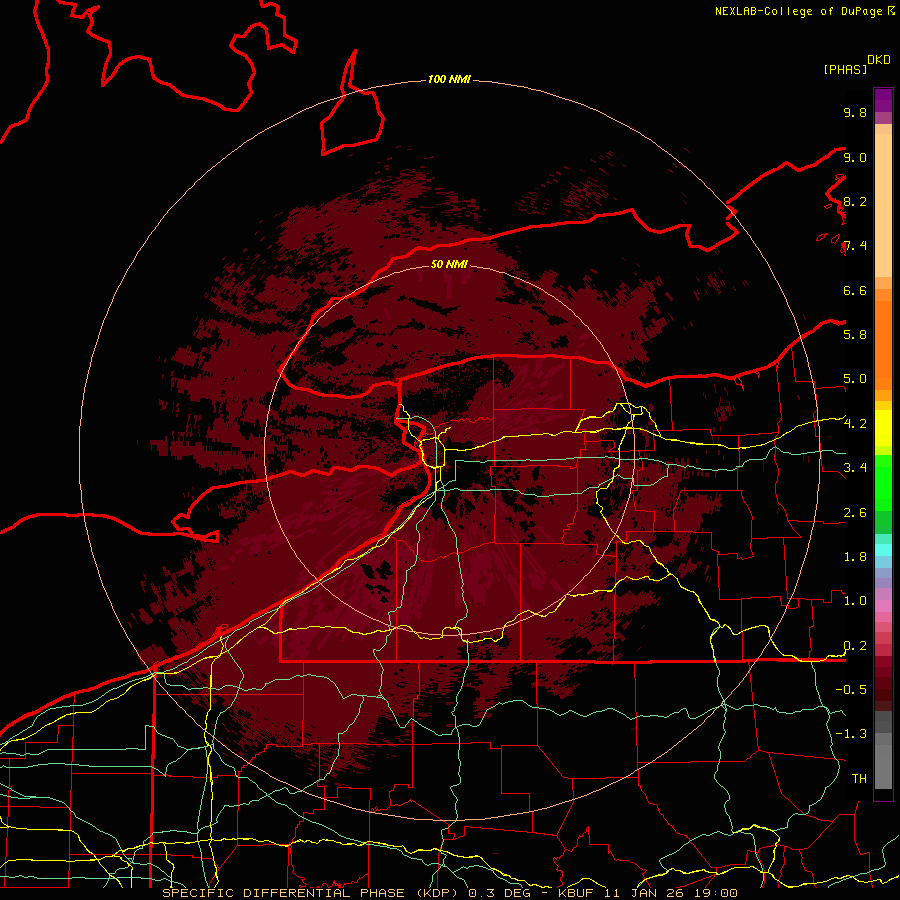Click the yellow segment of the colorbar
Image resolution: width=900 pixels, height=900 pixels.
pos(883,428)
